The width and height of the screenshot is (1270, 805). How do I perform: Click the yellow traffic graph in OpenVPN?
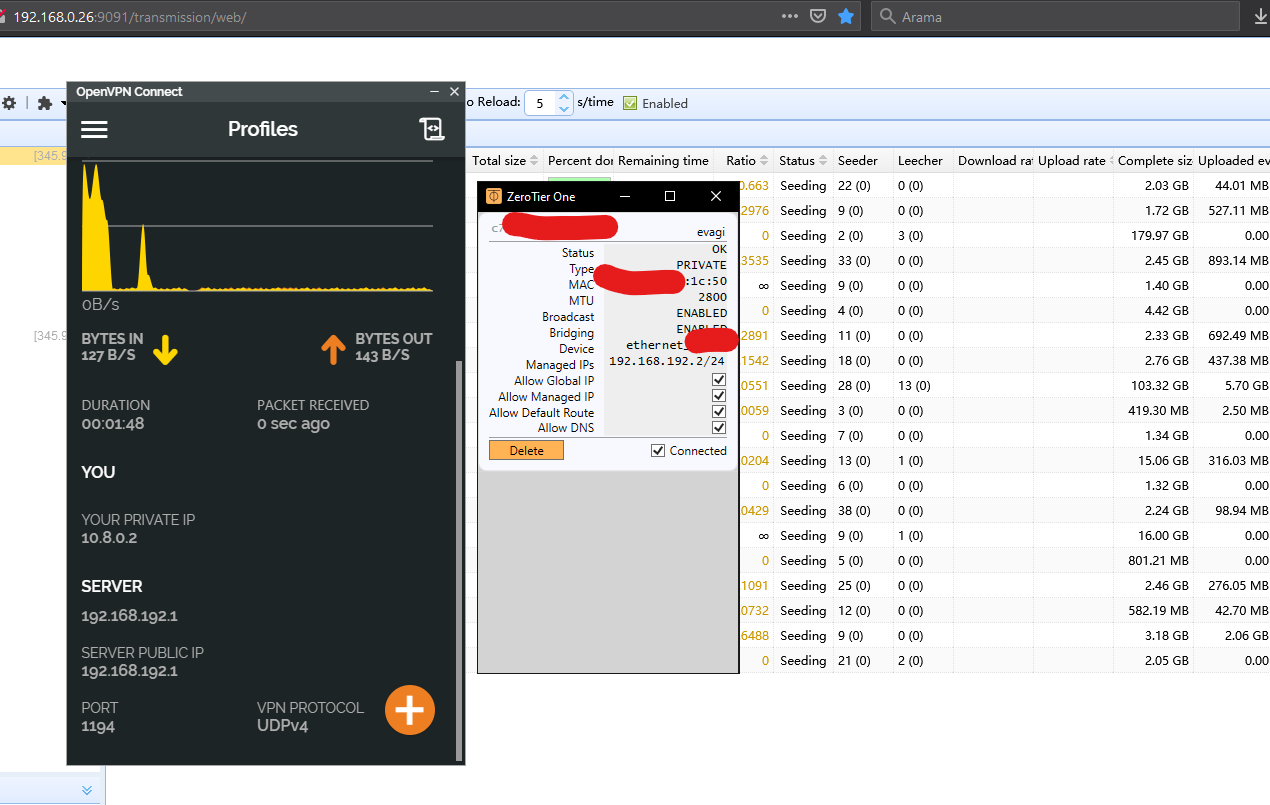[257, 226]
